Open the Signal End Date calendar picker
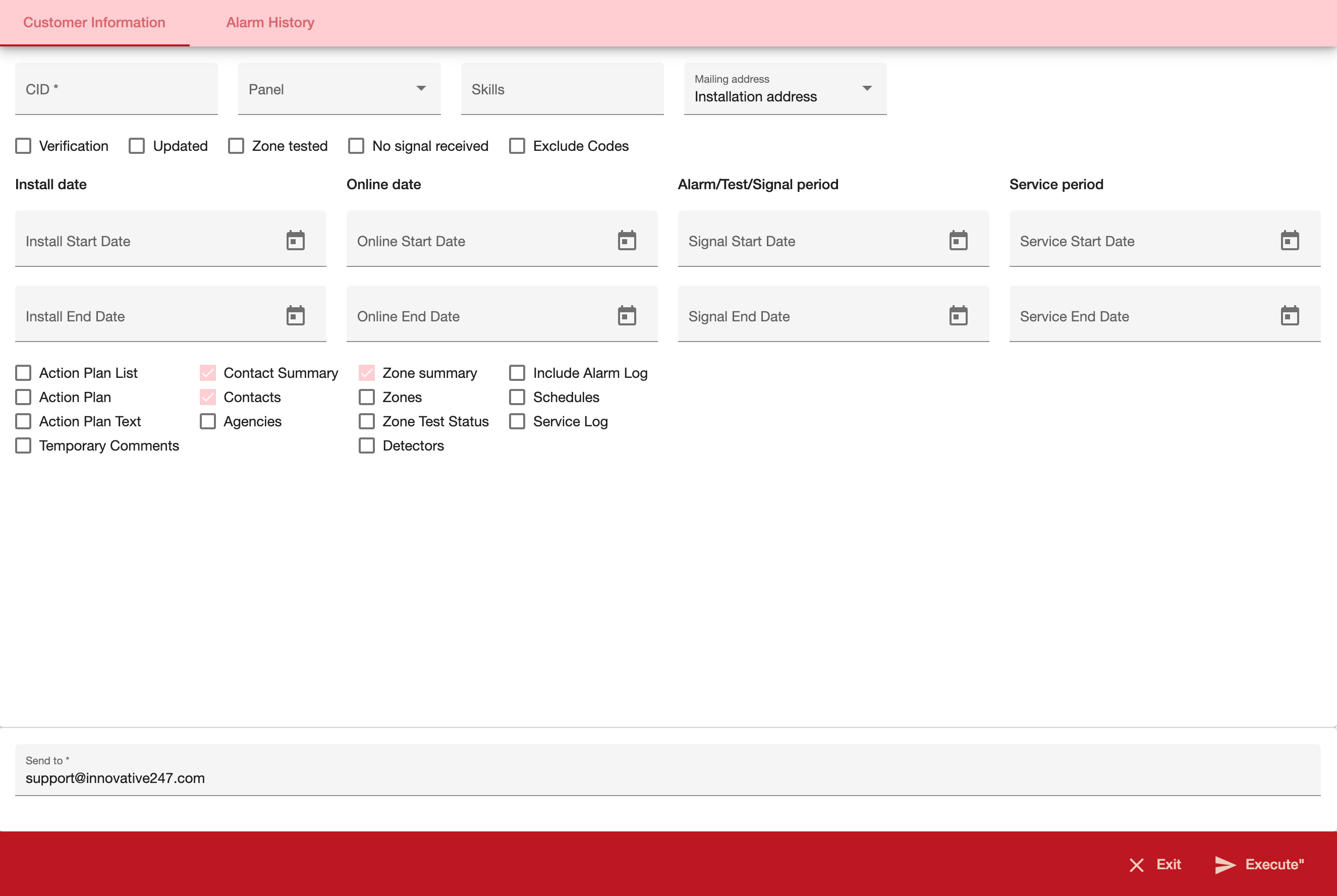 tap(958, 316)
